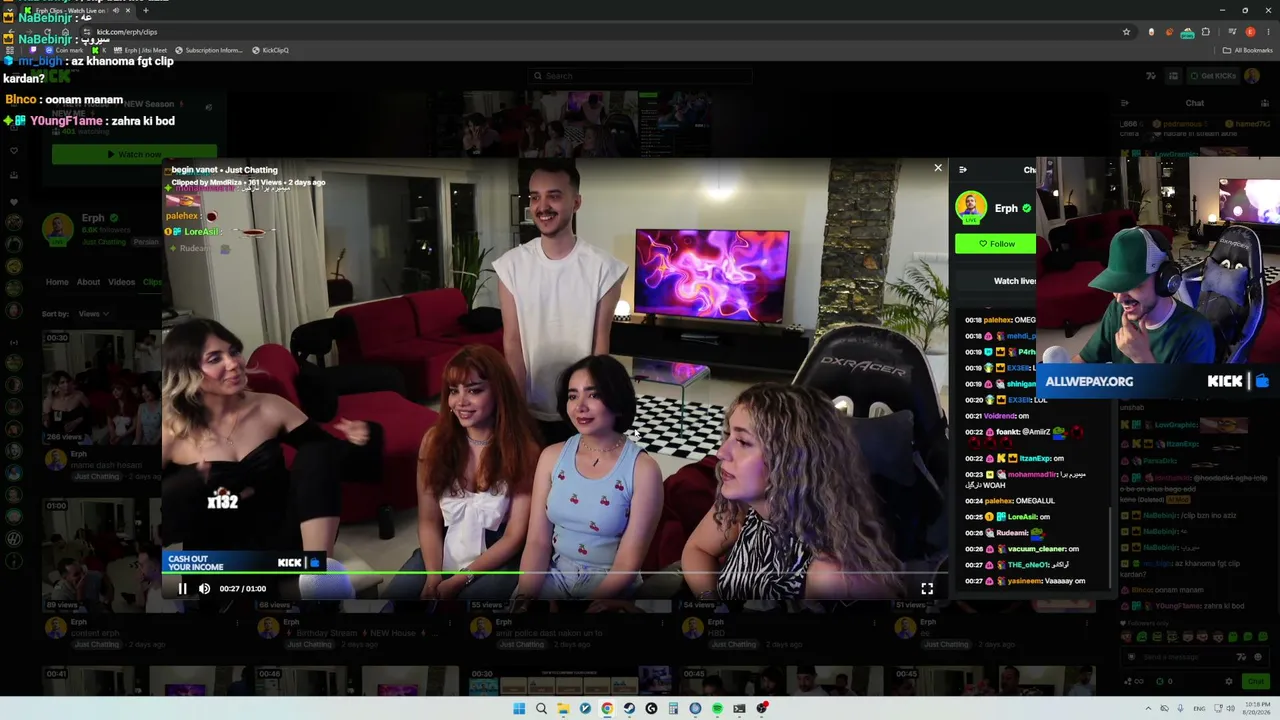Open the Erph avatar in the clip panel
1280x720 pixels.
click(970, 208)
